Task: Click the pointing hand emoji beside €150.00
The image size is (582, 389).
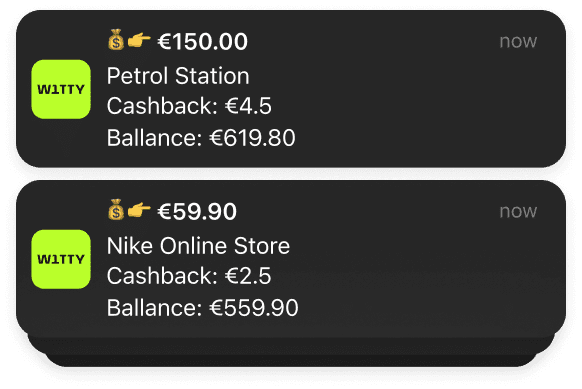Action: point(139,40)
